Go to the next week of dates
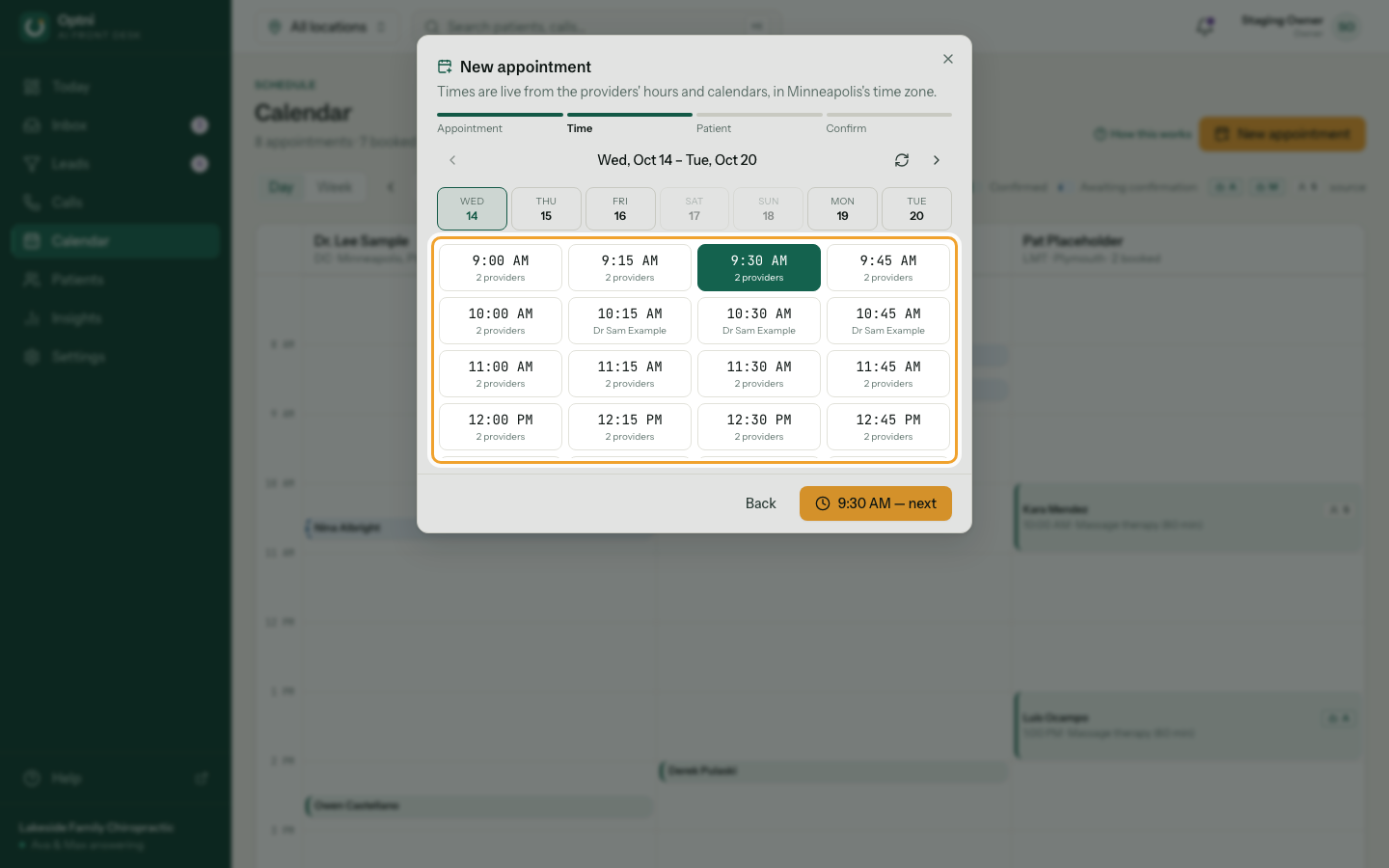Image resolution: width=1389 pixels, height=868 pixels. click(x=936, y=160)
